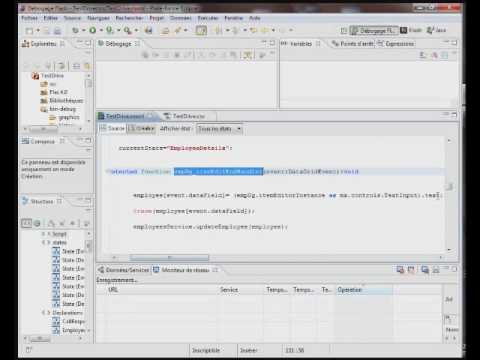Click the Profile toolbar icon
The height and width of the screenshot is (360, 480).
110,30
